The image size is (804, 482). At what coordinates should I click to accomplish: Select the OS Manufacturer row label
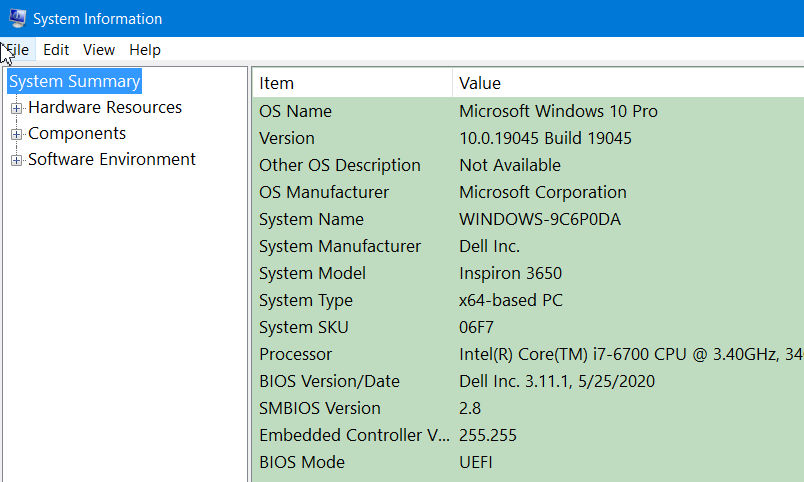(324, 192)
